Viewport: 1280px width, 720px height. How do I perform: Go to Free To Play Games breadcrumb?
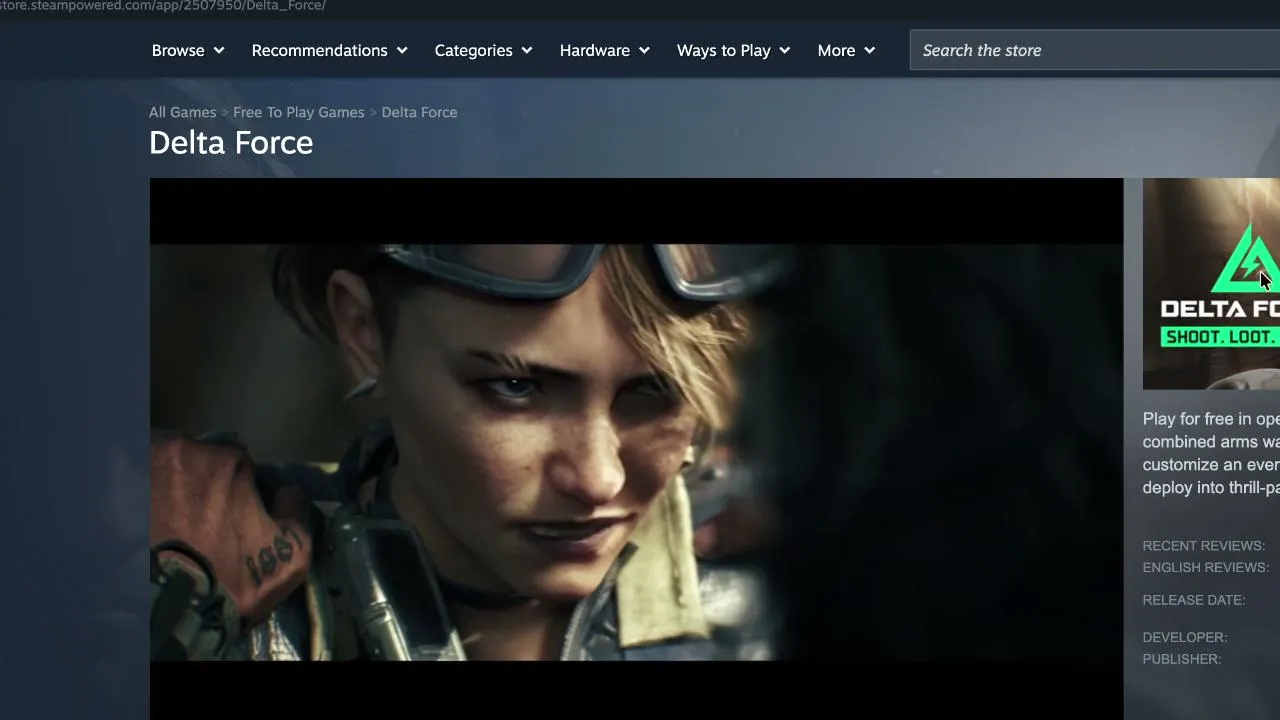[x=299, y=112]
